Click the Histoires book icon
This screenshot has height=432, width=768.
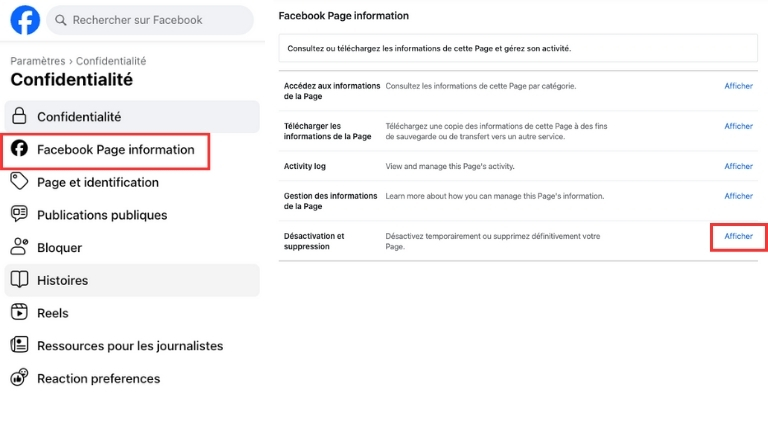tap(20, 280)
